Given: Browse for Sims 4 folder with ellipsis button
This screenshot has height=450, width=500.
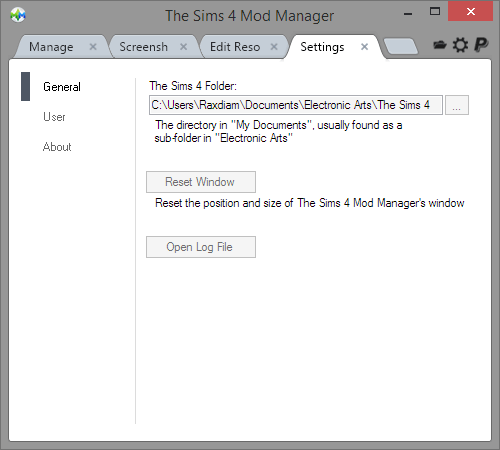Looking at the screenshot, I should coord(457,105).
